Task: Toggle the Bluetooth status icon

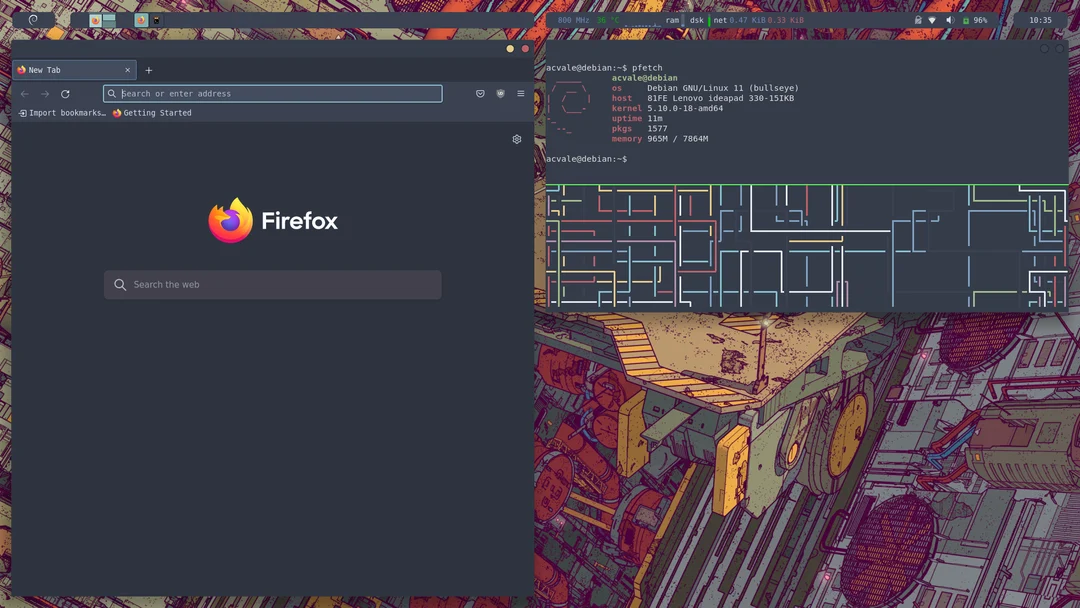Action: 918,20
